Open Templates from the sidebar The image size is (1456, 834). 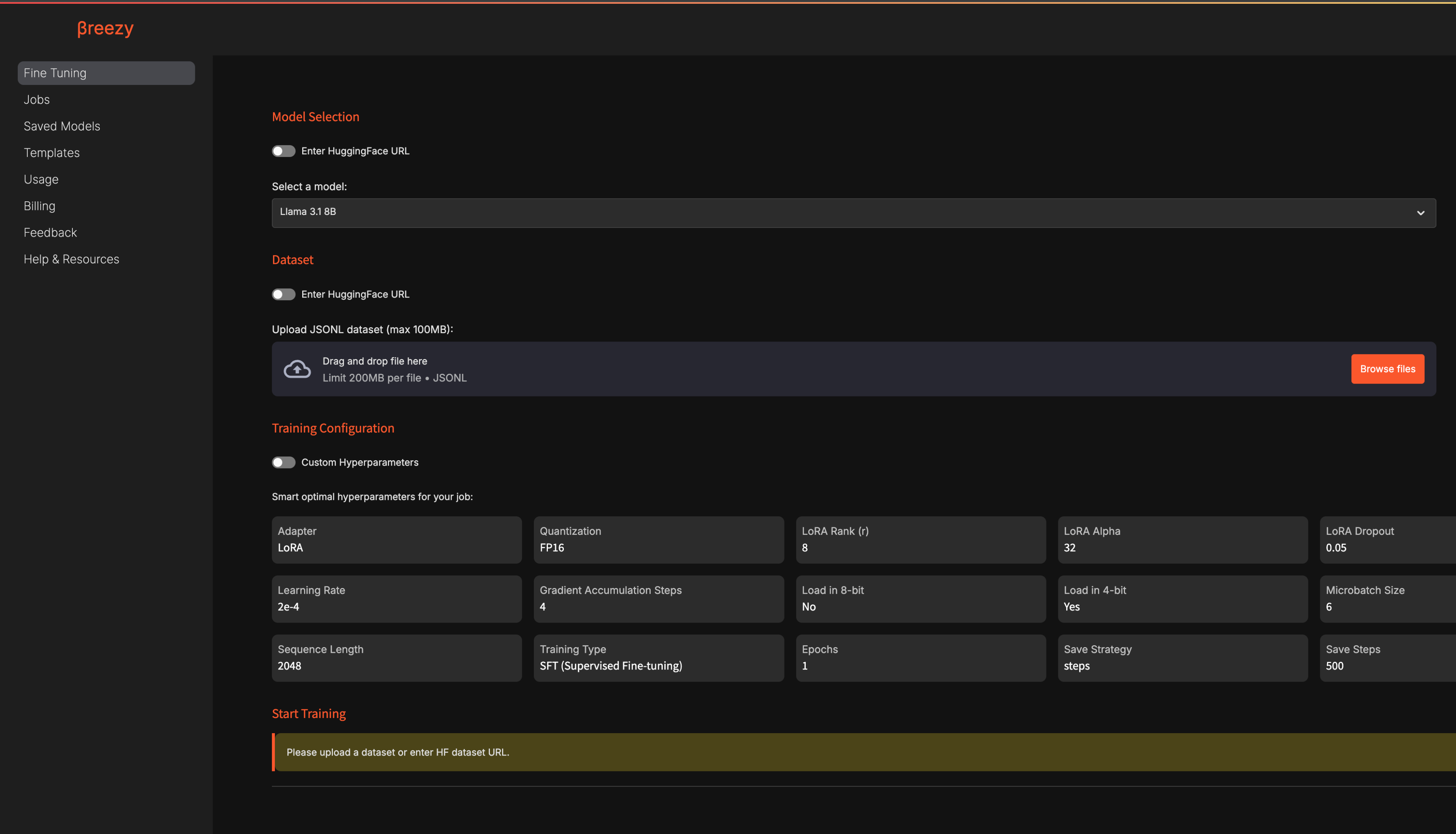[x=52, y=153]
